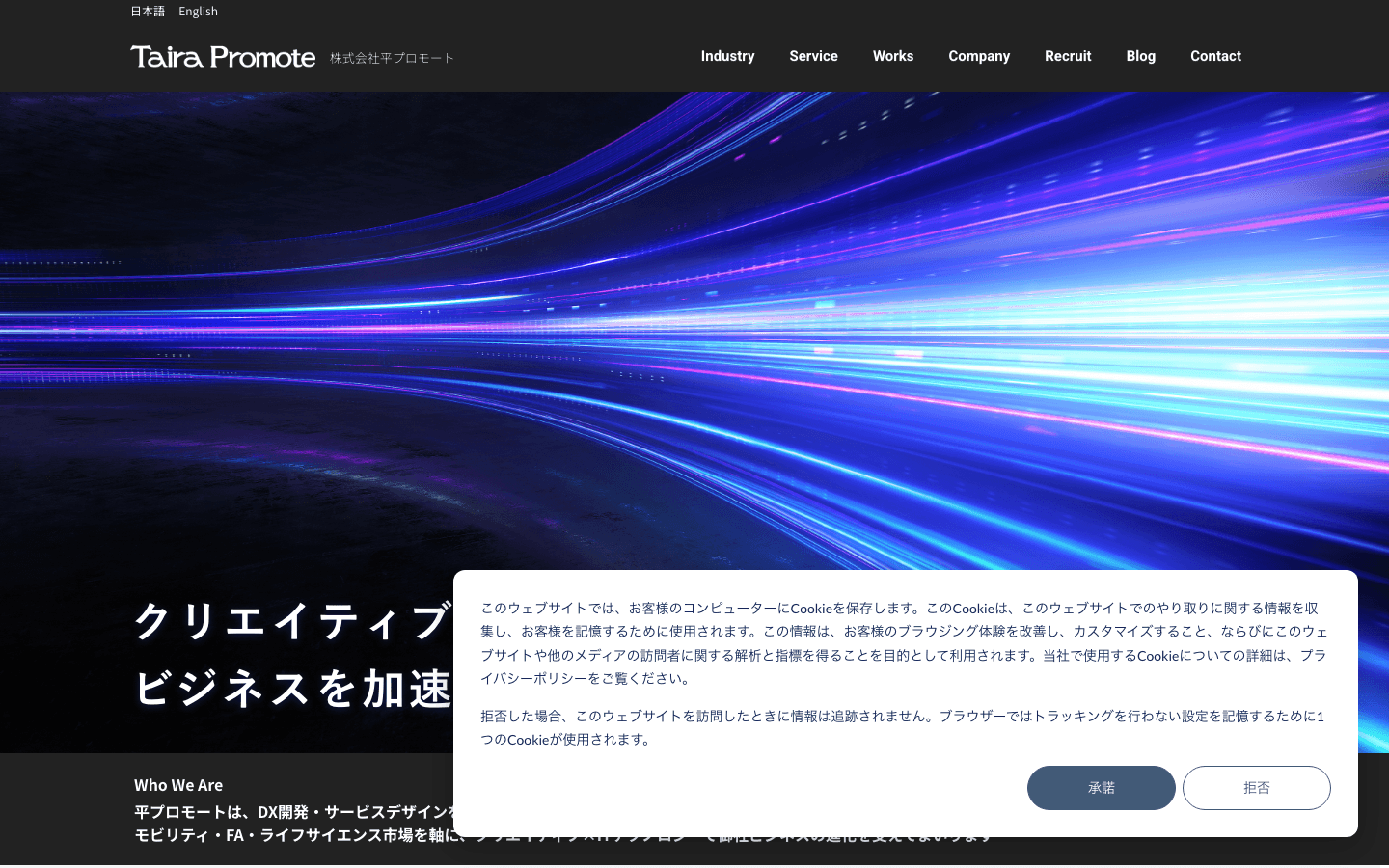1389x868 pixels.
Task: Click the Who We Are heading
Action: pos(178,785)
